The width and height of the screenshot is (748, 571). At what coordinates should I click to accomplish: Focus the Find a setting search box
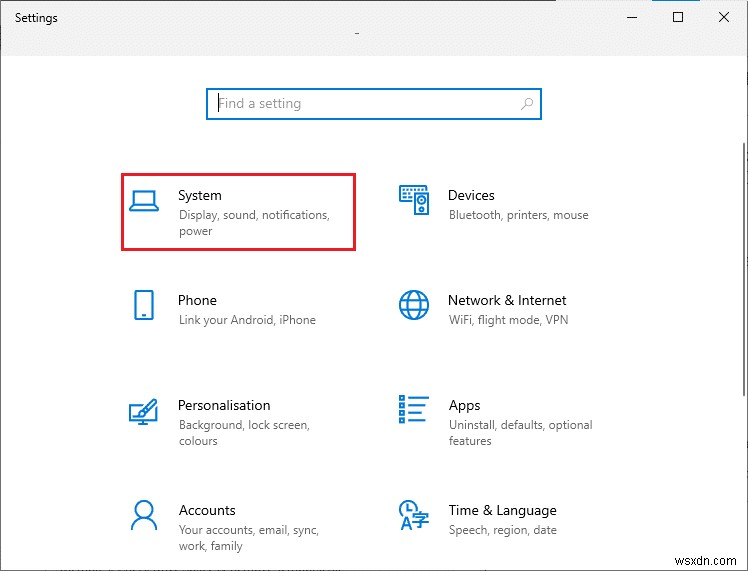(x=374, y=104)
